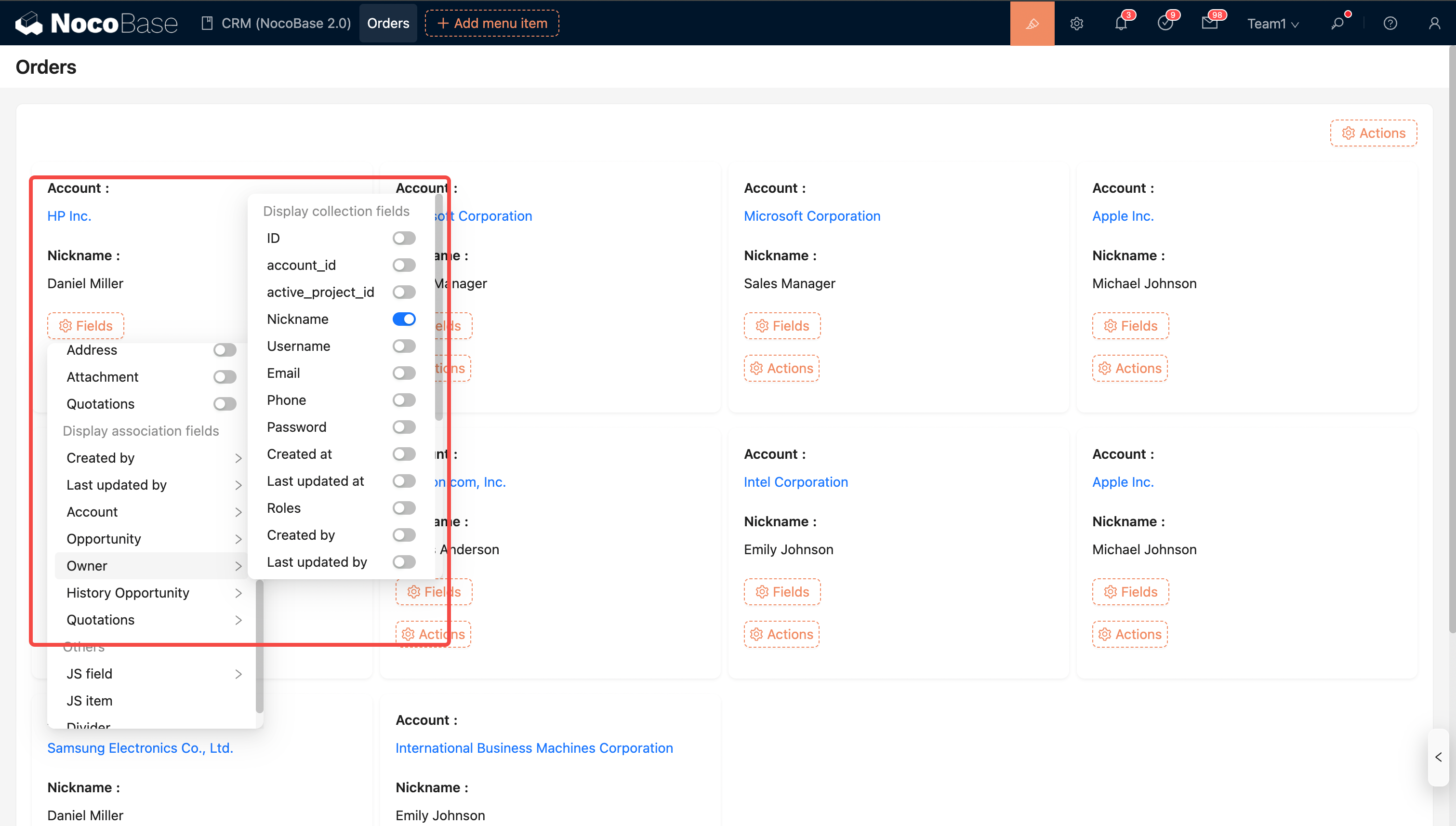Open the mail inbox icon

[x=1209, y=23]
